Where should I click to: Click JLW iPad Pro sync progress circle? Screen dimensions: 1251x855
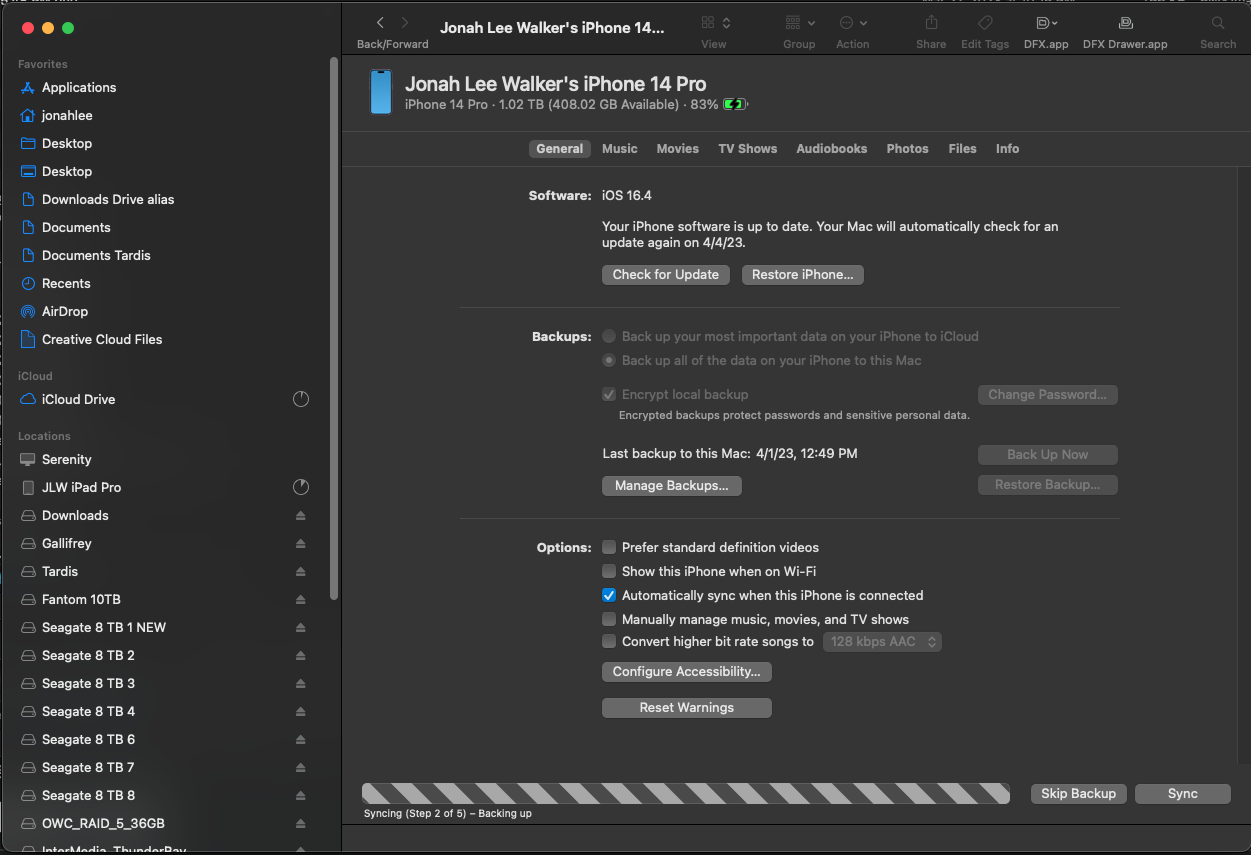(x=301, y=487)
